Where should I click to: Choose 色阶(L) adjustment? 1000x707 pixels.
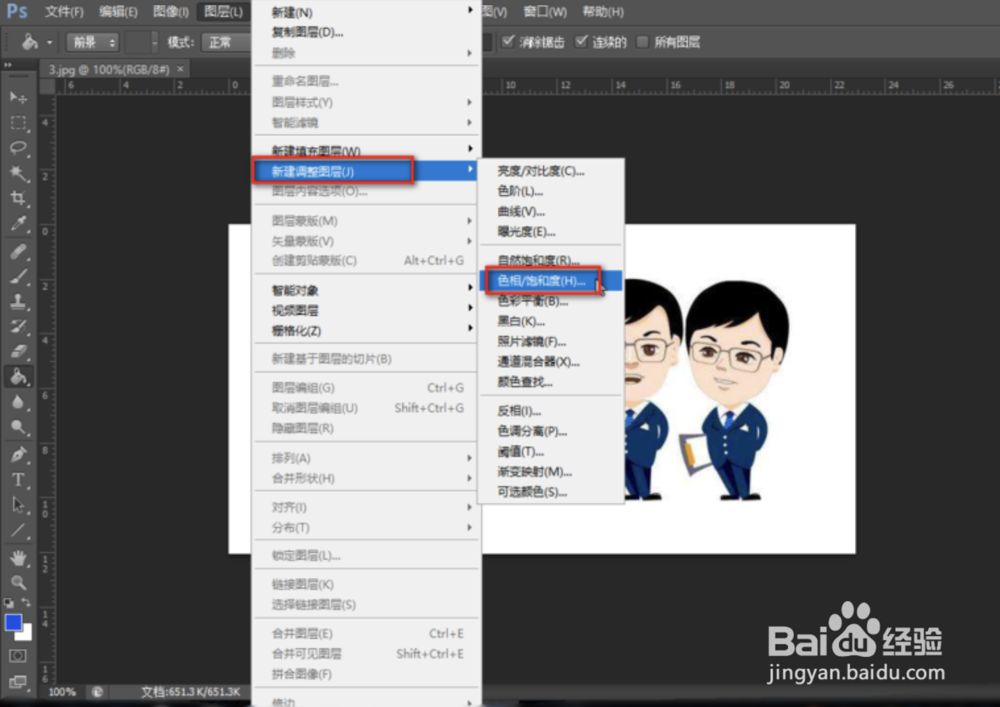click(550, 191)
